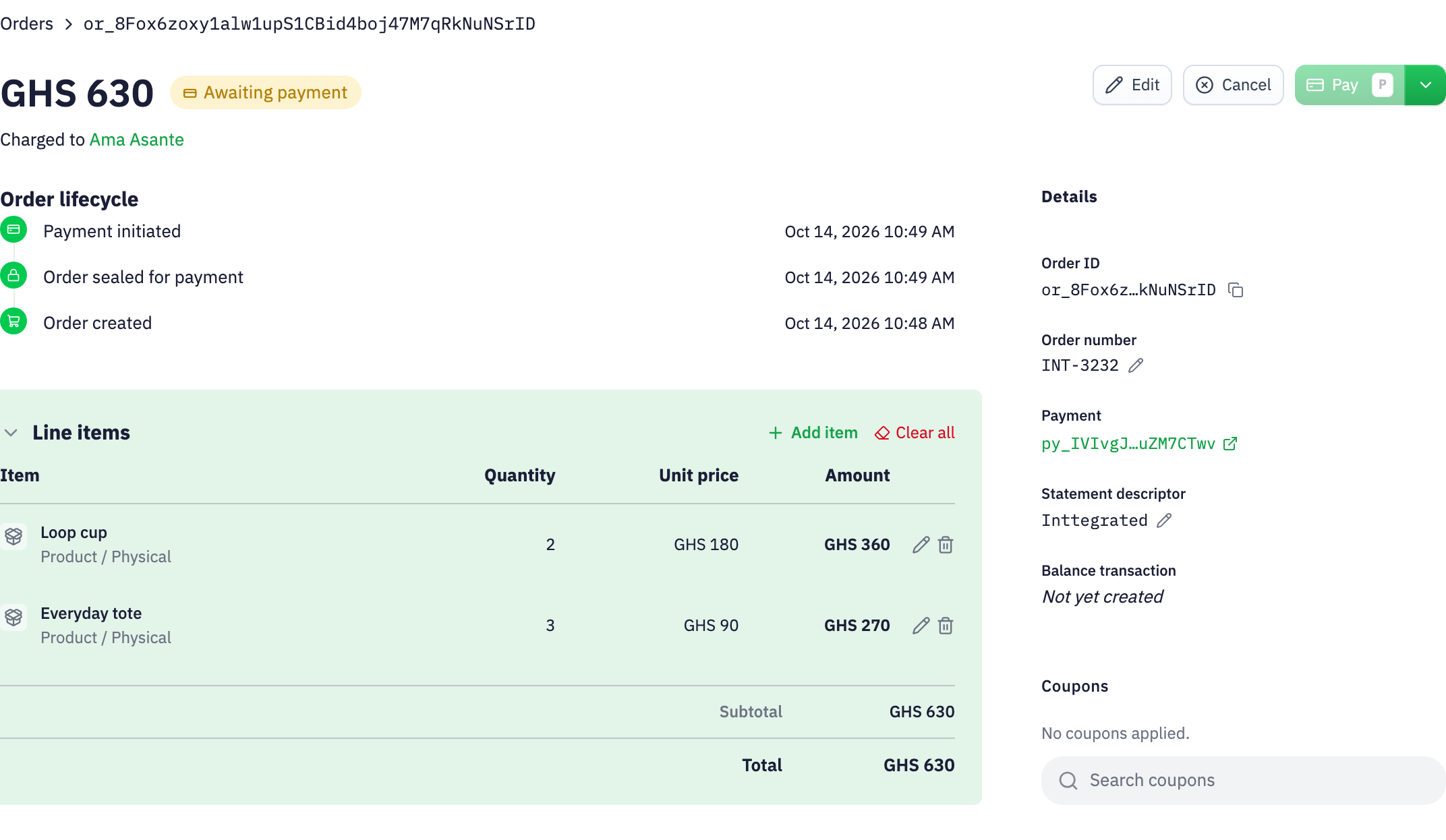Select the Loop cup item name
The height and width of the screenshot is (840, 1446).
point(74,533)
